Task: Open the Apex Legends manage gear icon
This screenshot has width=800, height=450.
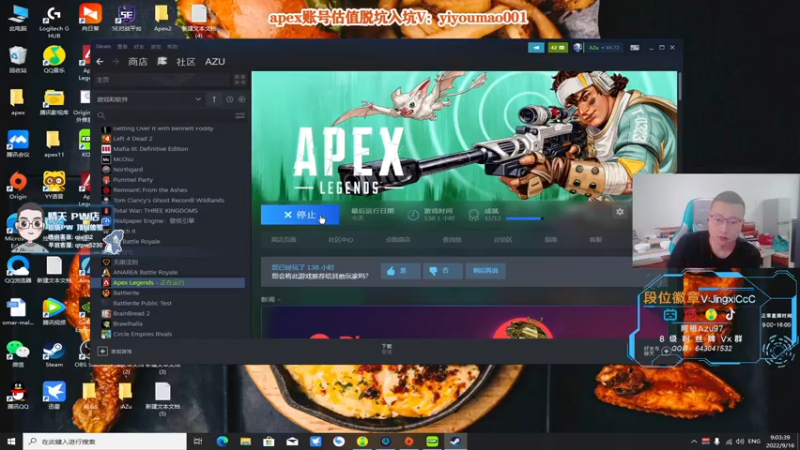Action: [619, 212]
